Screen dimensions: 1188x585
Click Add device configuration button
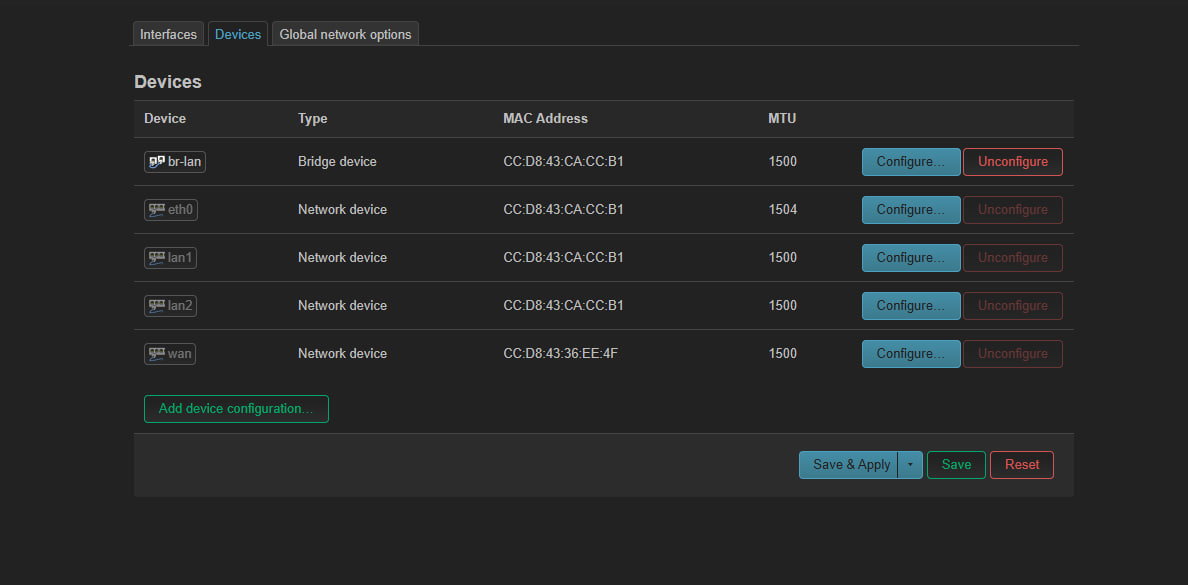tap(236, 408)
